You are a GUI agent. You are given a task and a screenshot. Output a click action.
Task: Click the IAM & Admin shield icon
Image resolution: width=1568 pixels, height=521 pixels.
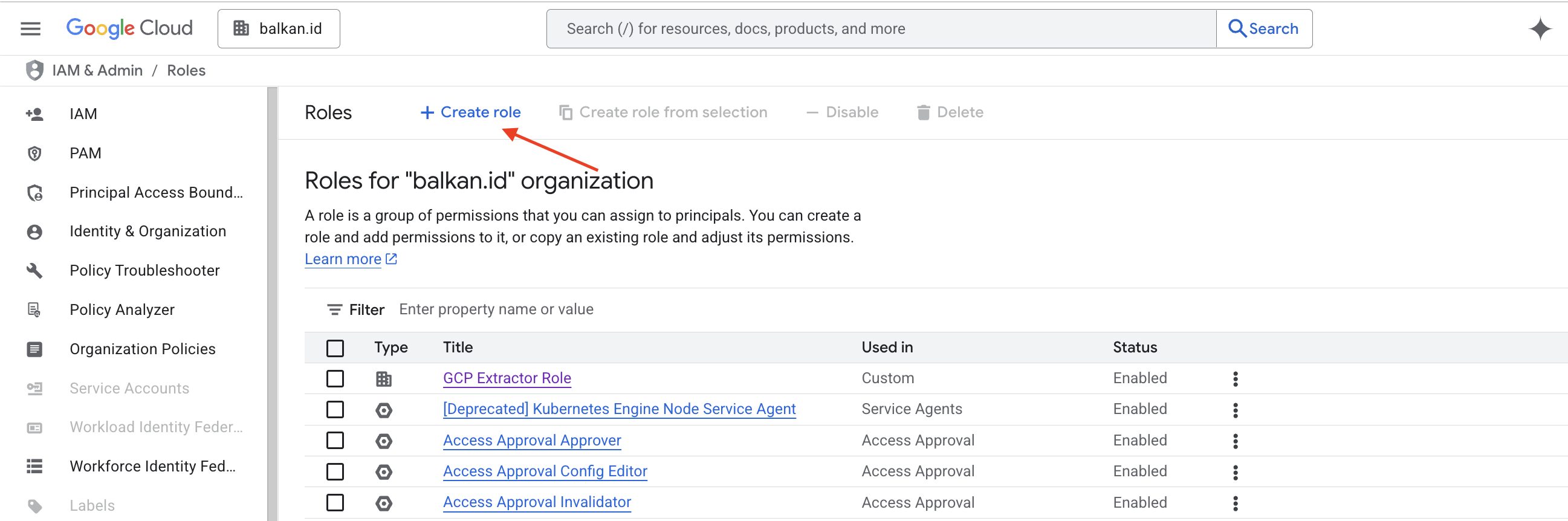click(x=34, y=71)
